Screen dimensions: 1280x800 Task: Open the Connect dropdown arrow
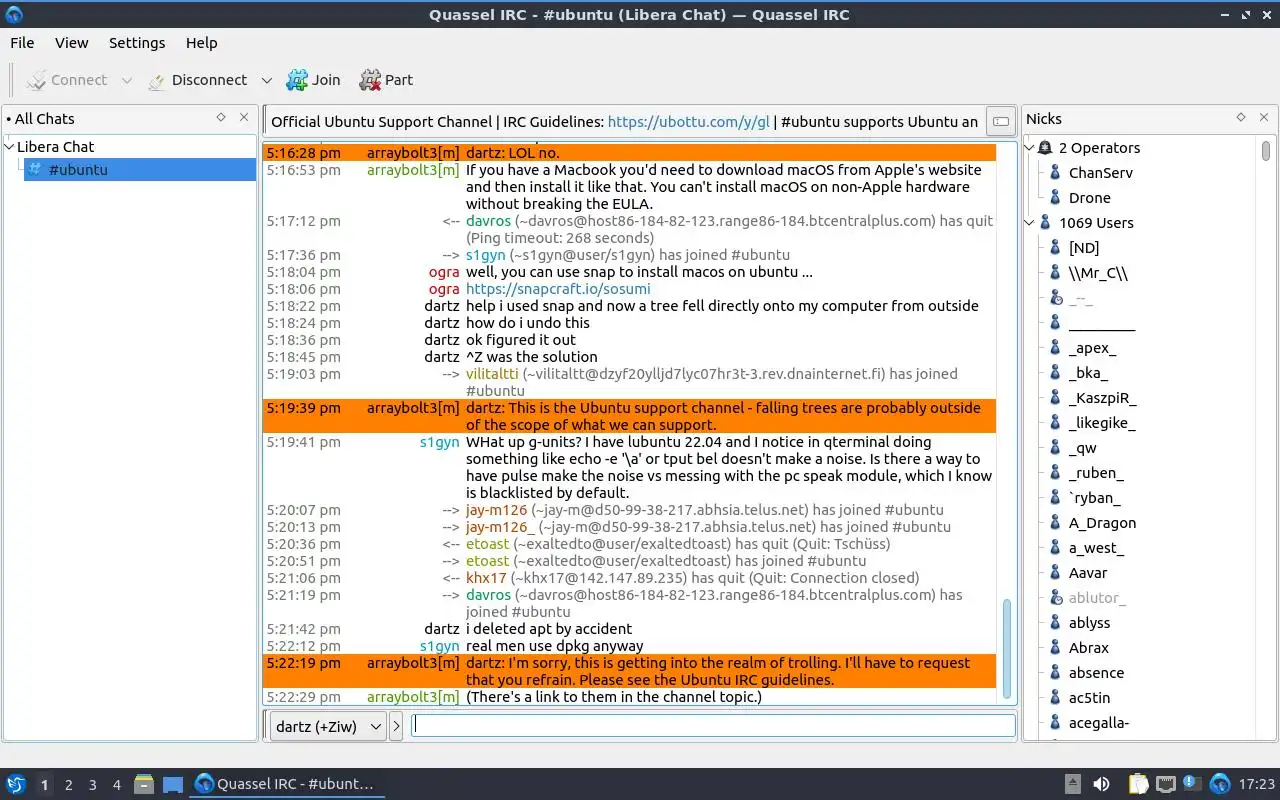126,80
